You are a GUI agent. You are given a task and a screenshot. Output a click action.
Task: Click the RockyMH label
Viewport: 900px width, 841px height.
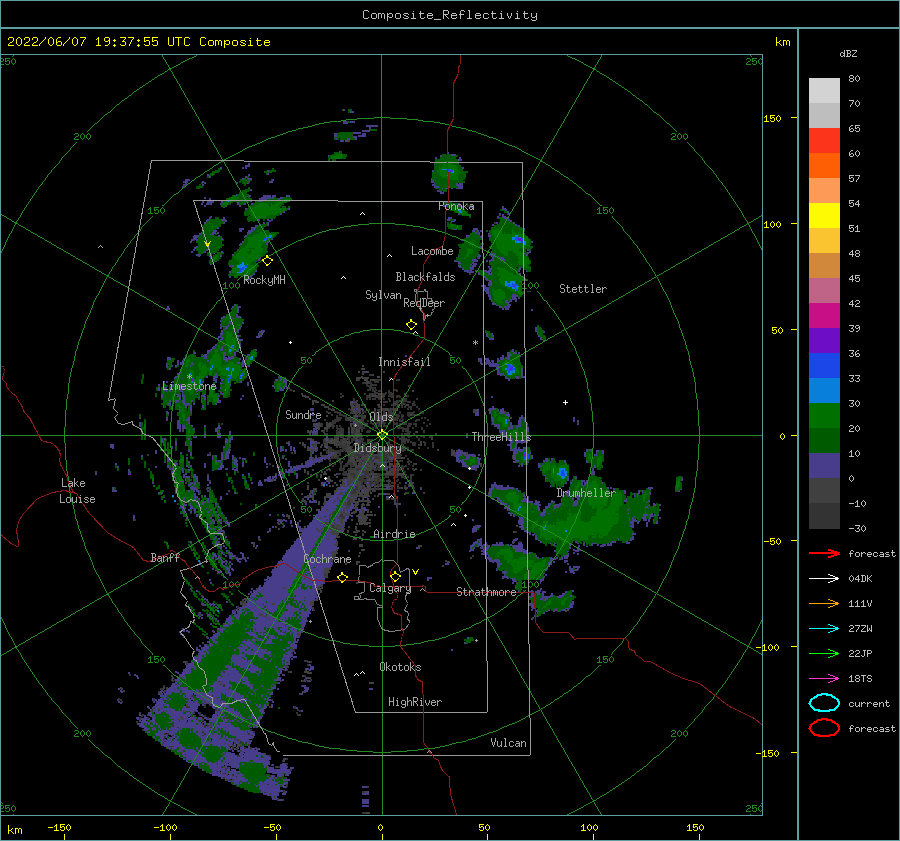pyautogui.click(x=264, y=280)
